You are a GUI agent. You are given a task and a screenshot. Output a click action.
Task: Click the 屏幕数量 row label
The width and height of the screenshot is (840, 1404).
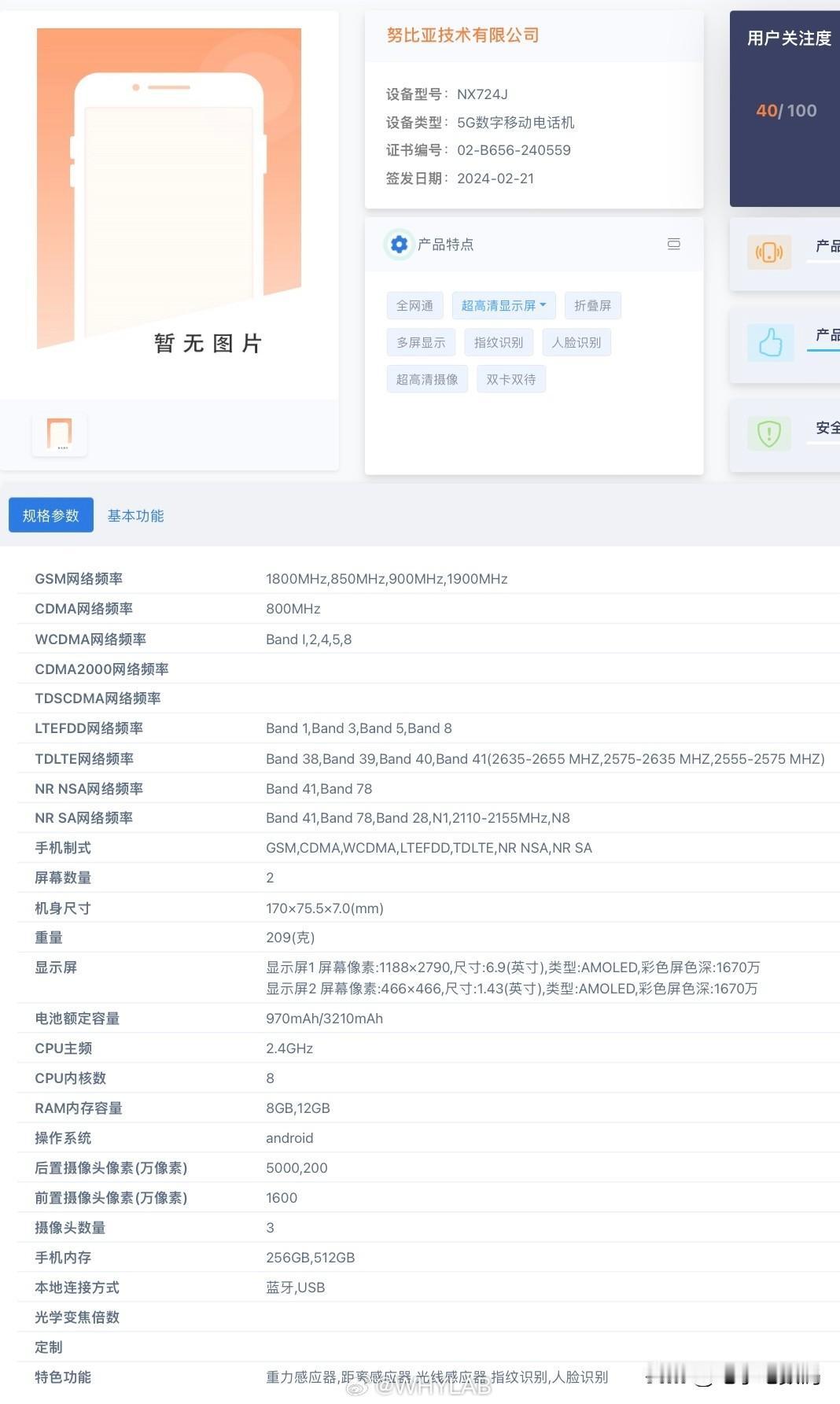(63, 878)
